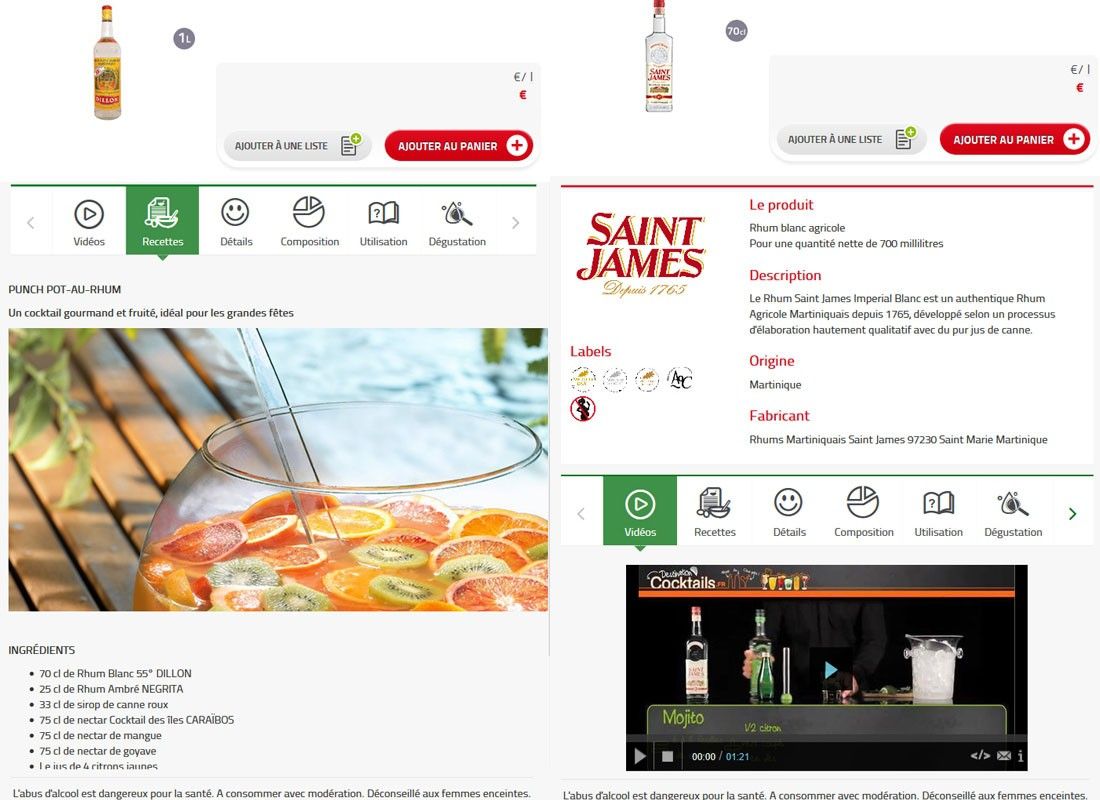This screenshot has width=1100, height=800.
Task: Open Composition tab in Dillon product panel
Action: pyautogui.click(x=309, y=220)
